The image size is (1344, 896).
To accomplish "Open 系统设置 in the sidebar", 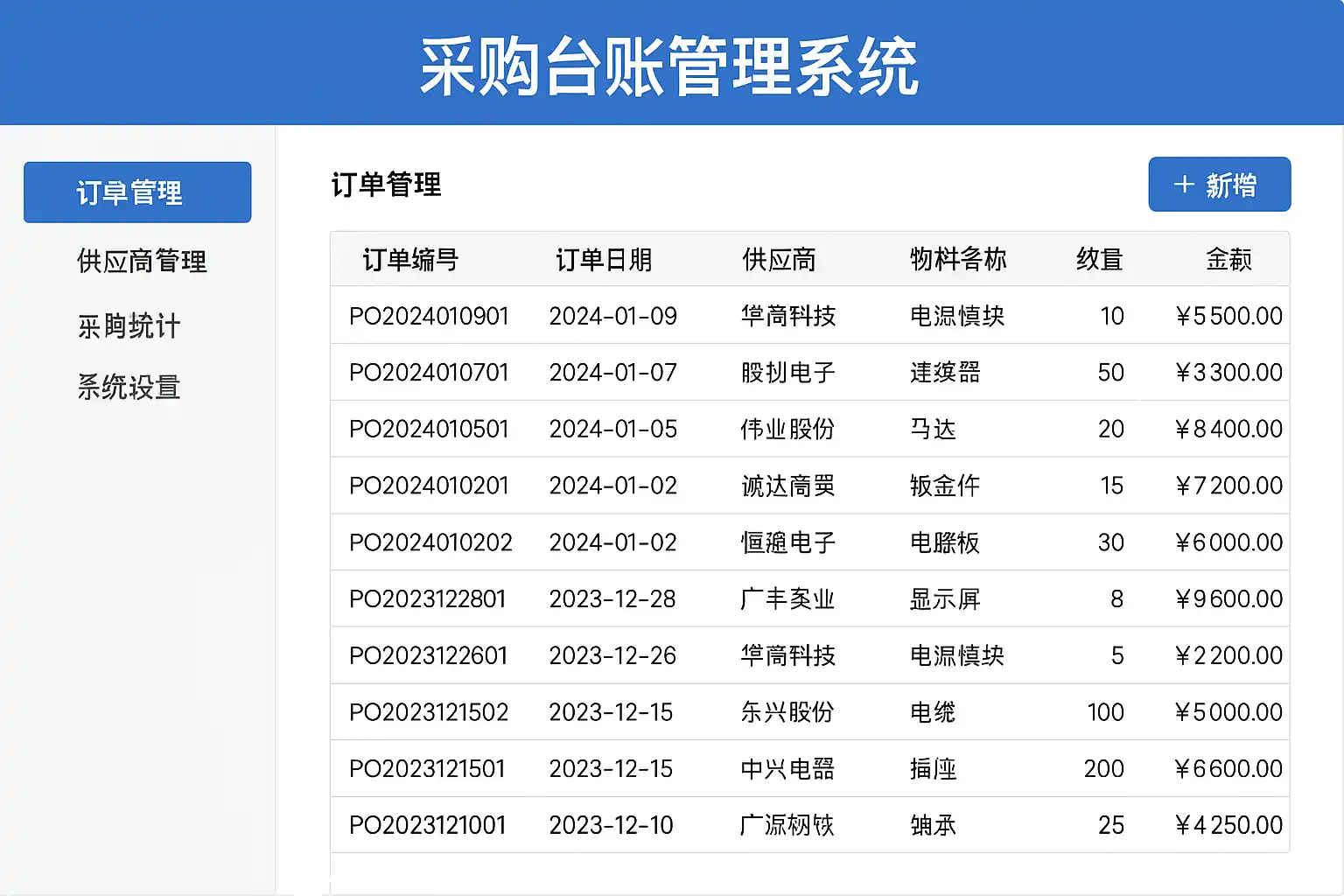I will click(x=129, y=387).
